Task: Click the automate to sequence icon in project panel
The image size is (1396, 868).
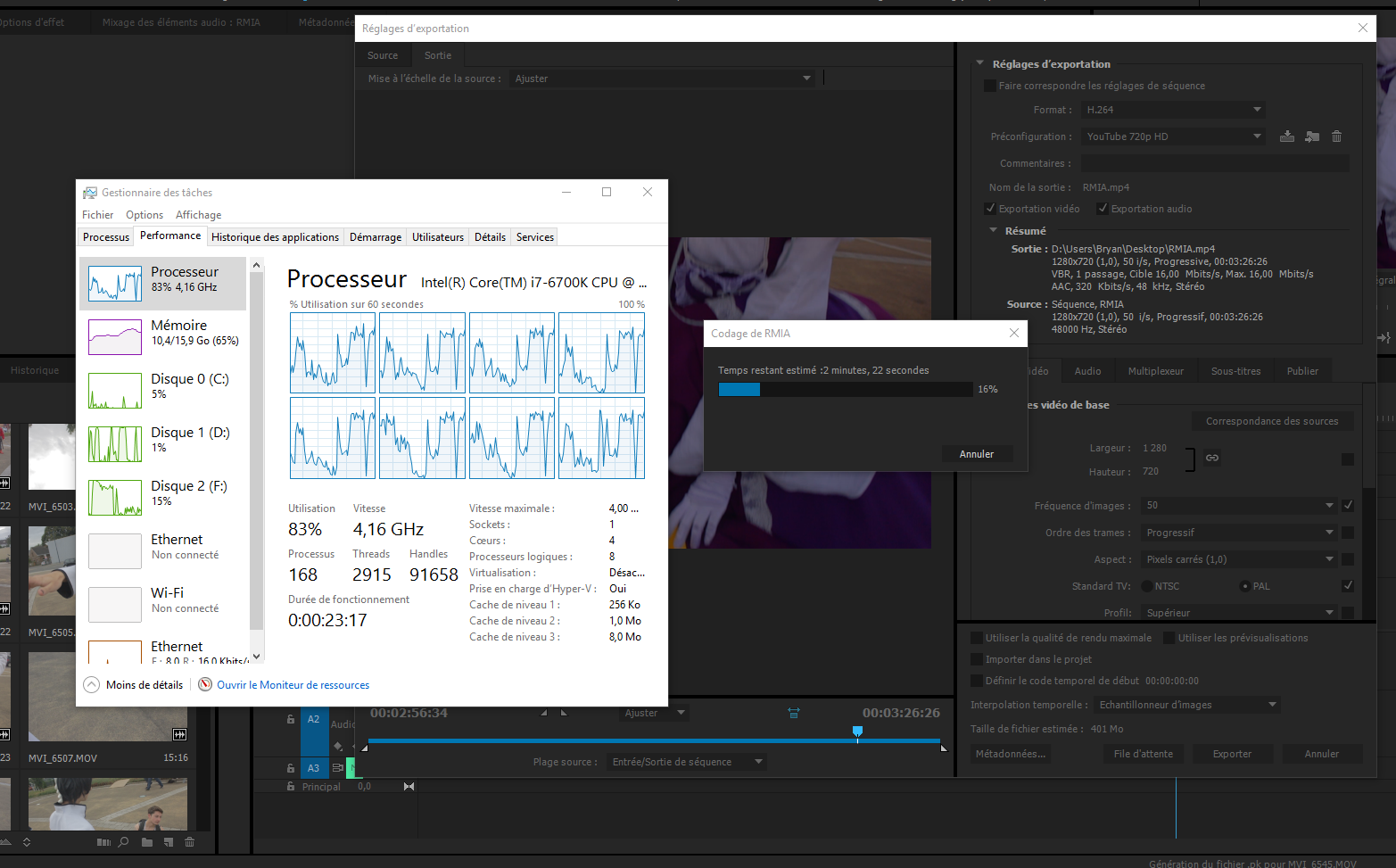Action: pyautogui.click(x=103, y=841)
